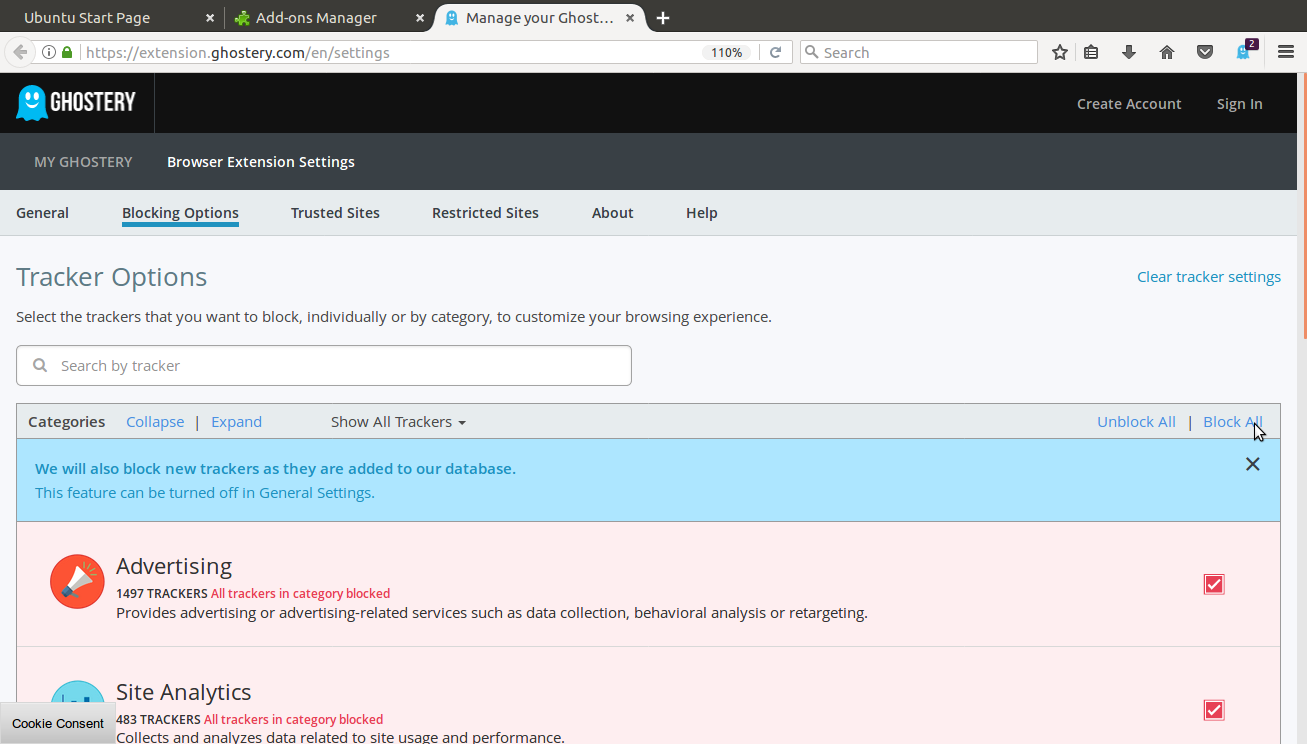Viewport: 1307px width, 744px height.
Task: Close the Ubuntu Start Page tab
Action: tap(209, 18)
